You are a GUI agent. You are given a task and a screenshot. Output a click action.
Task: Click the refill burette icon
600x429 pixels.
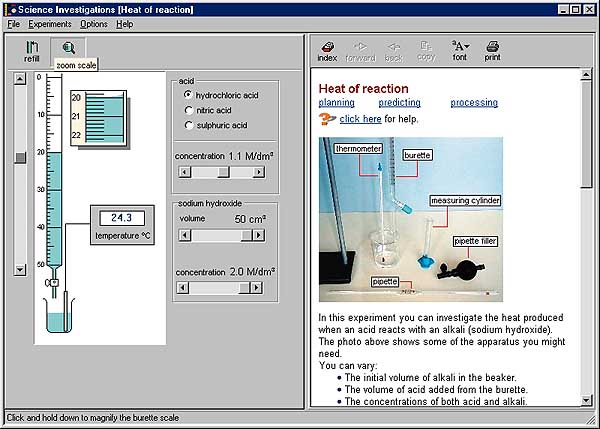tap(32, 51)
